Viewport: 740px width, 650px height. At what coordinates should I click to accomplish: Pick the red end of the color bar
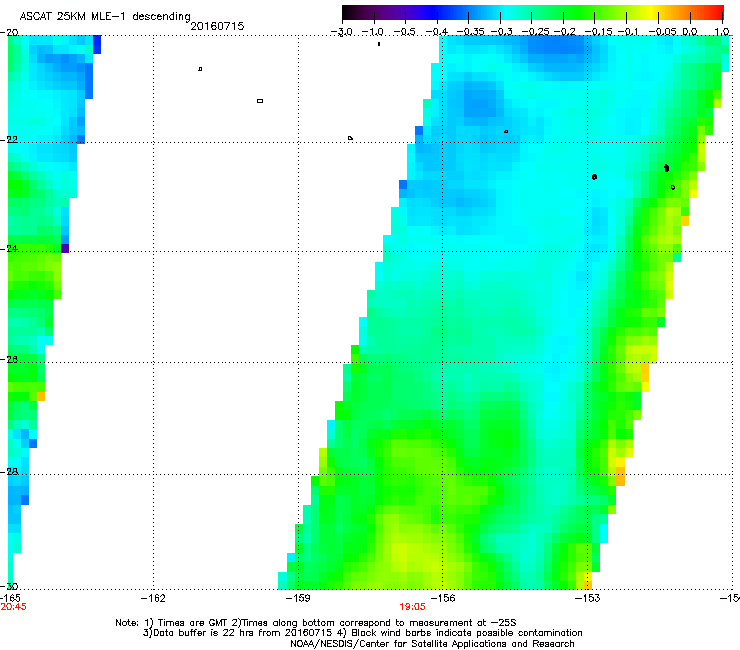coord(720,12)
